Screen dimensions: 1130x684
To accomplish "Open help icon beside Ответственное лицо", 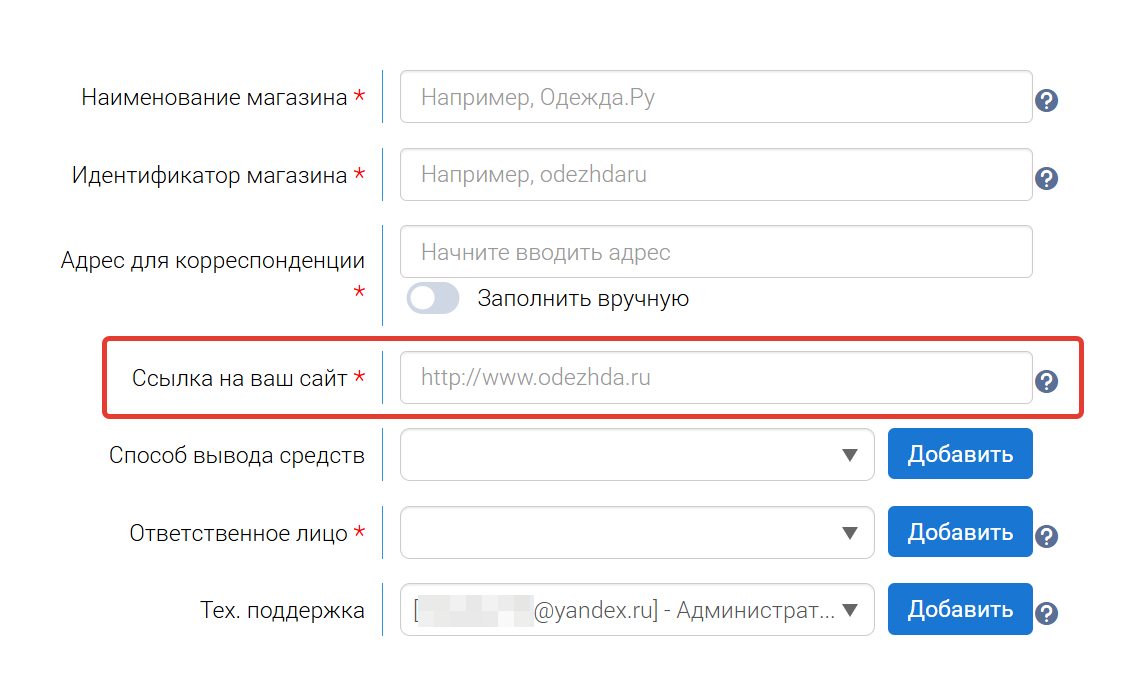I will pos(1046,536).
